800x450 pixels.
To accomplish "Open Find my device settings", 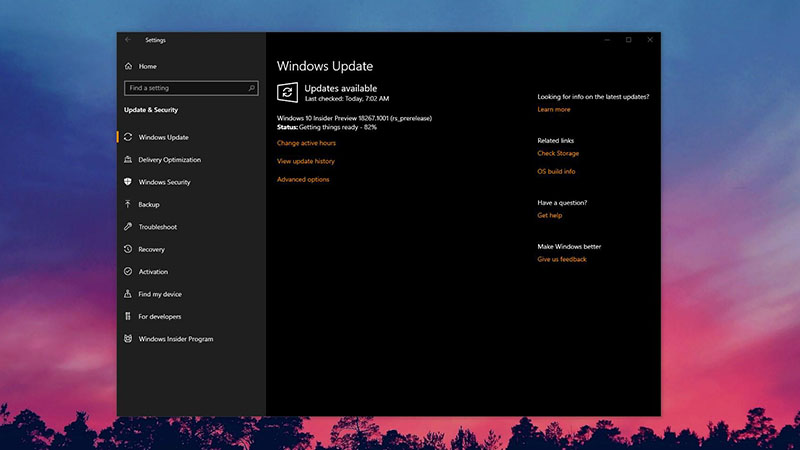I will (x=160, y=294).
